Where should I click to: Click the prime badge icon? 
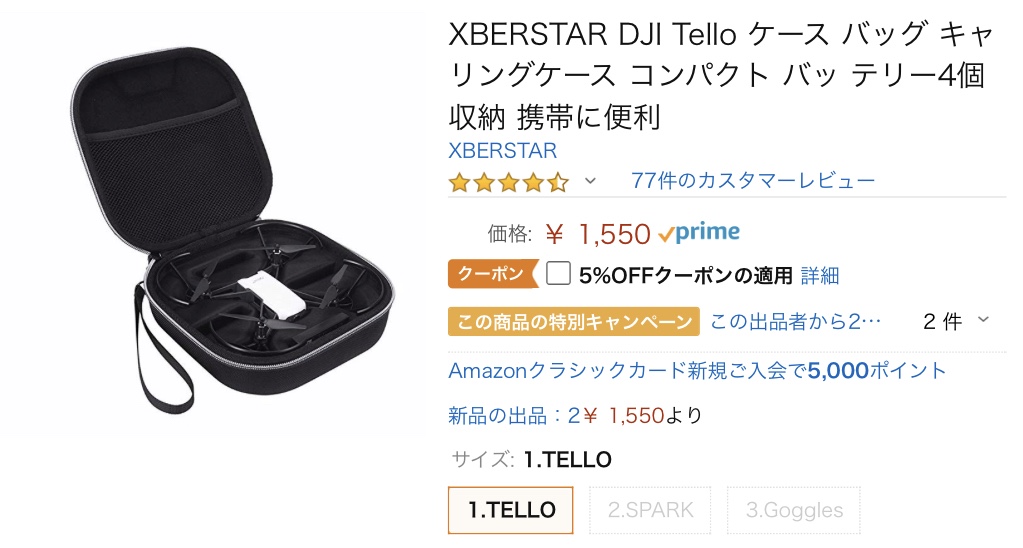699,233
